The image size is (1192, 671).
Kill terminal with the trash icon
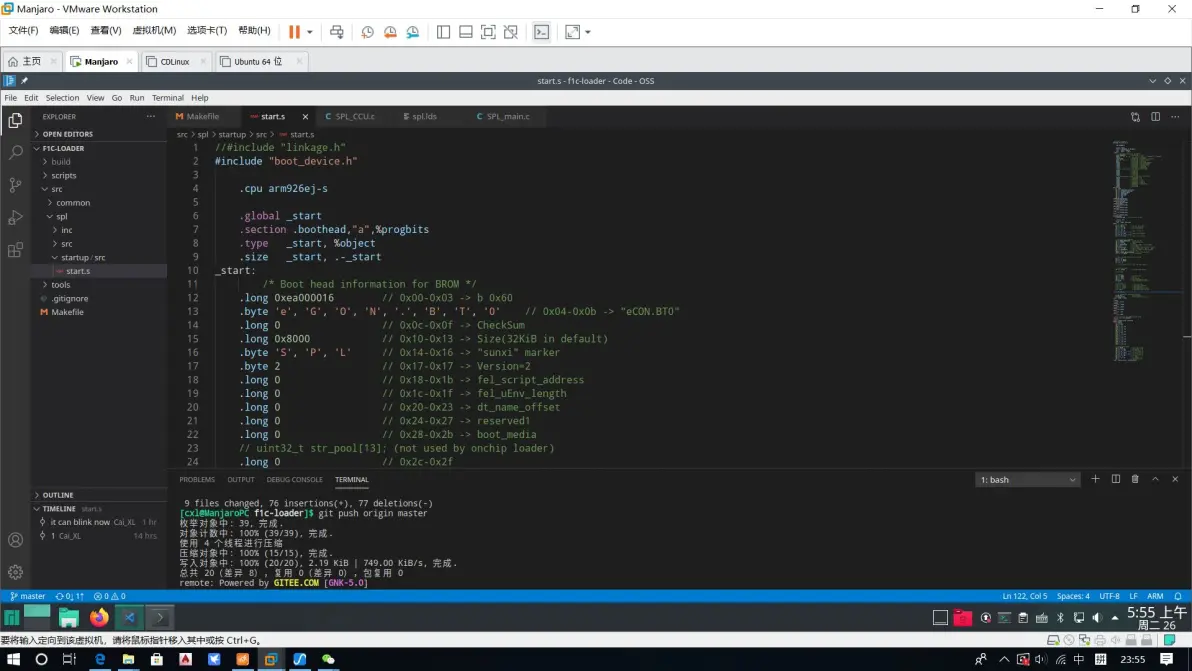click(1135, 479)
